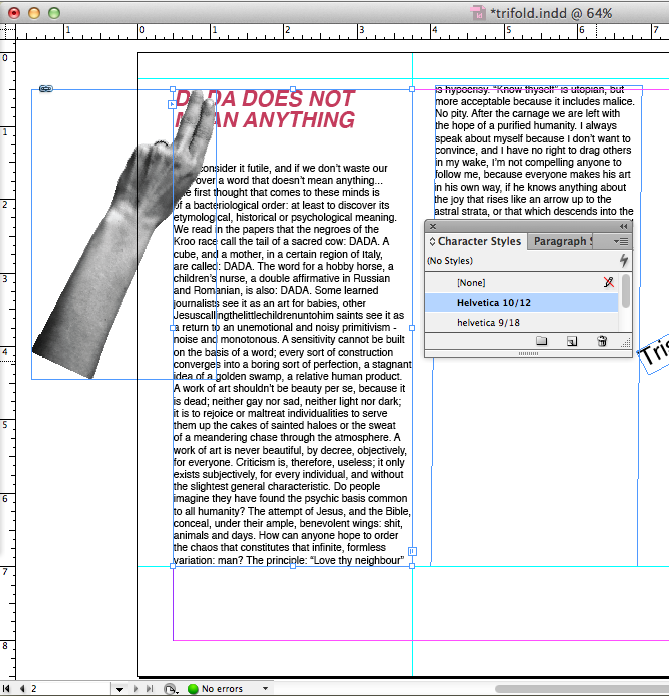
Task: Open the page number dropdown in status bar
Action: (x=119, y=689)
